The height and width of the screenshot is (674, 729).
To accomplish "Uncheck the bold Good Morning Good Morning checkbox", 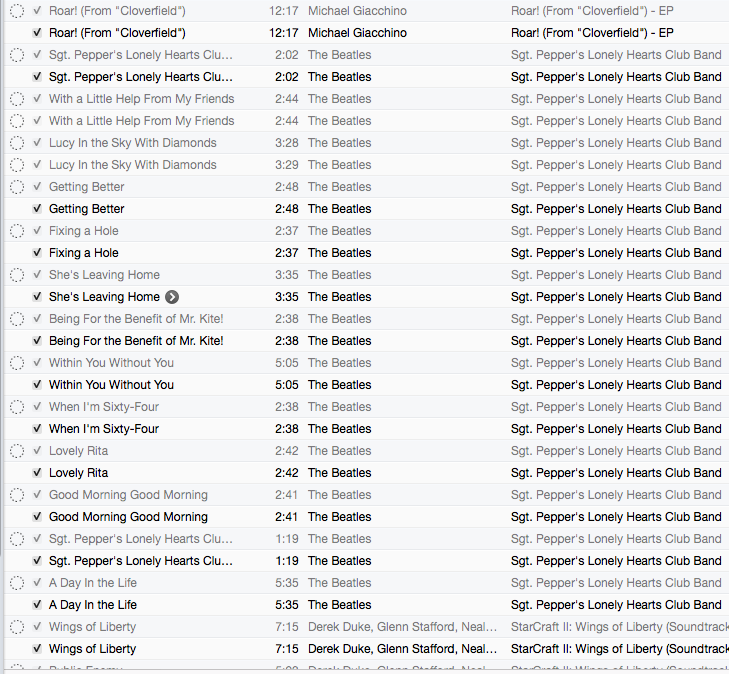I will tap(37, 516).
